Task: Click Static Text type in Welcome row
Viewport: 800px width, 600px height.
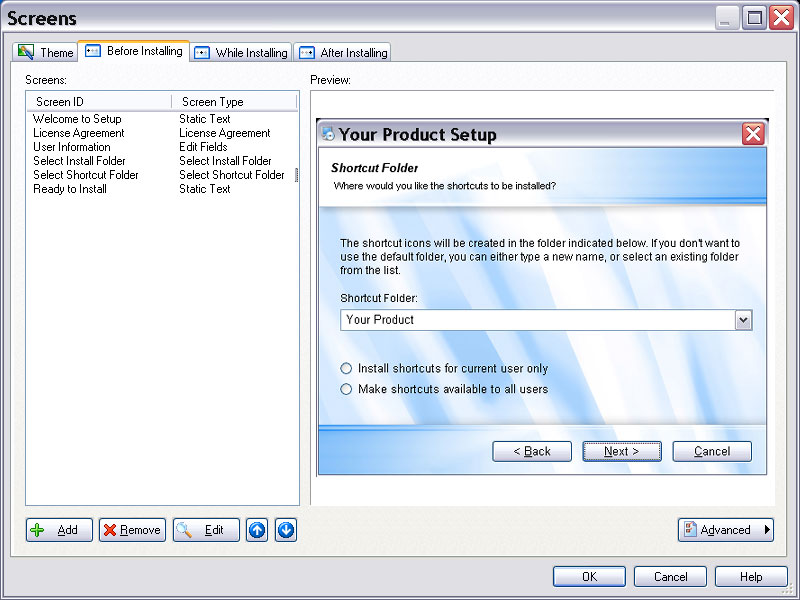Action: click(205, 119)
